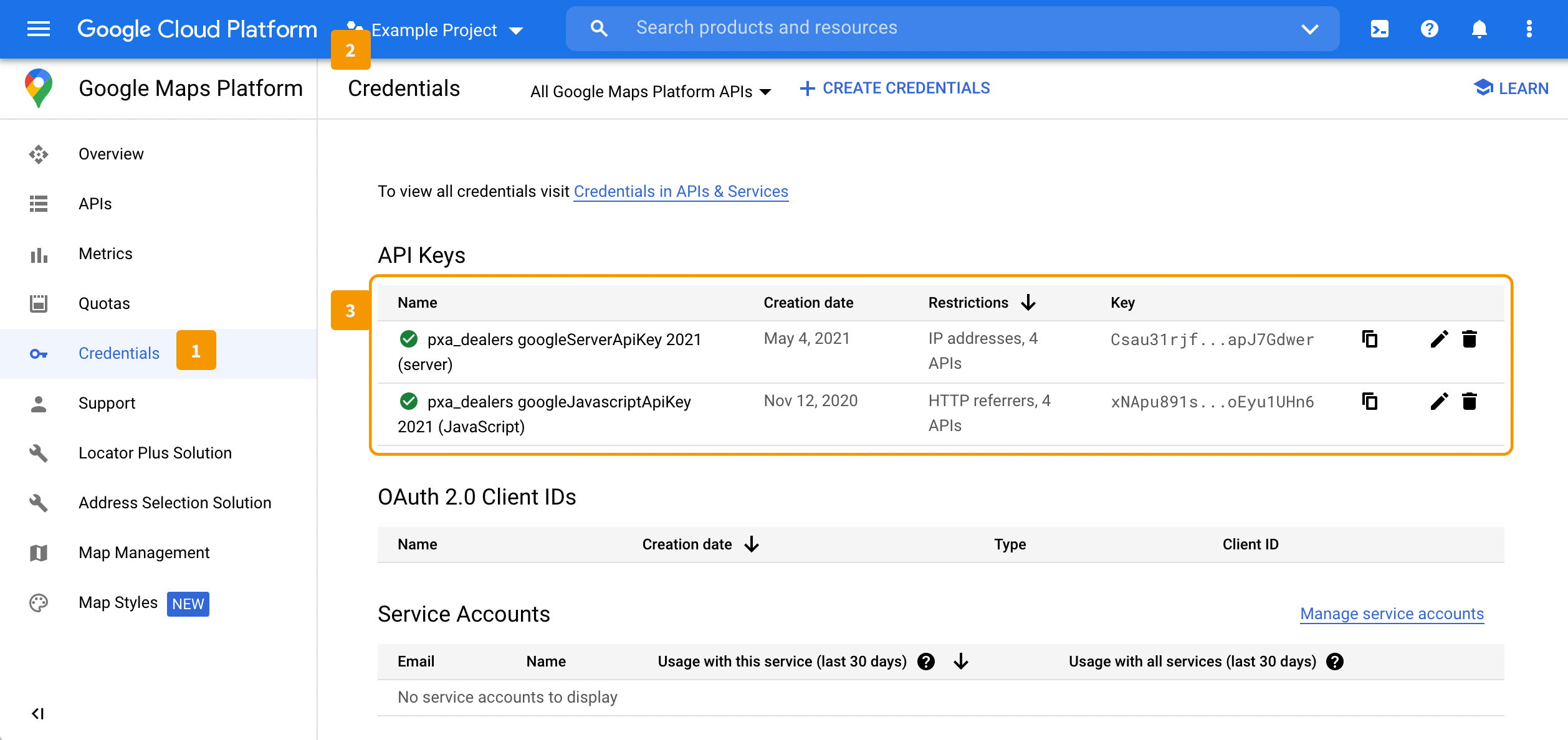Select Quotas in the sidebar
The width and height of the screenshot is (1568, 740).
(104, 303)
